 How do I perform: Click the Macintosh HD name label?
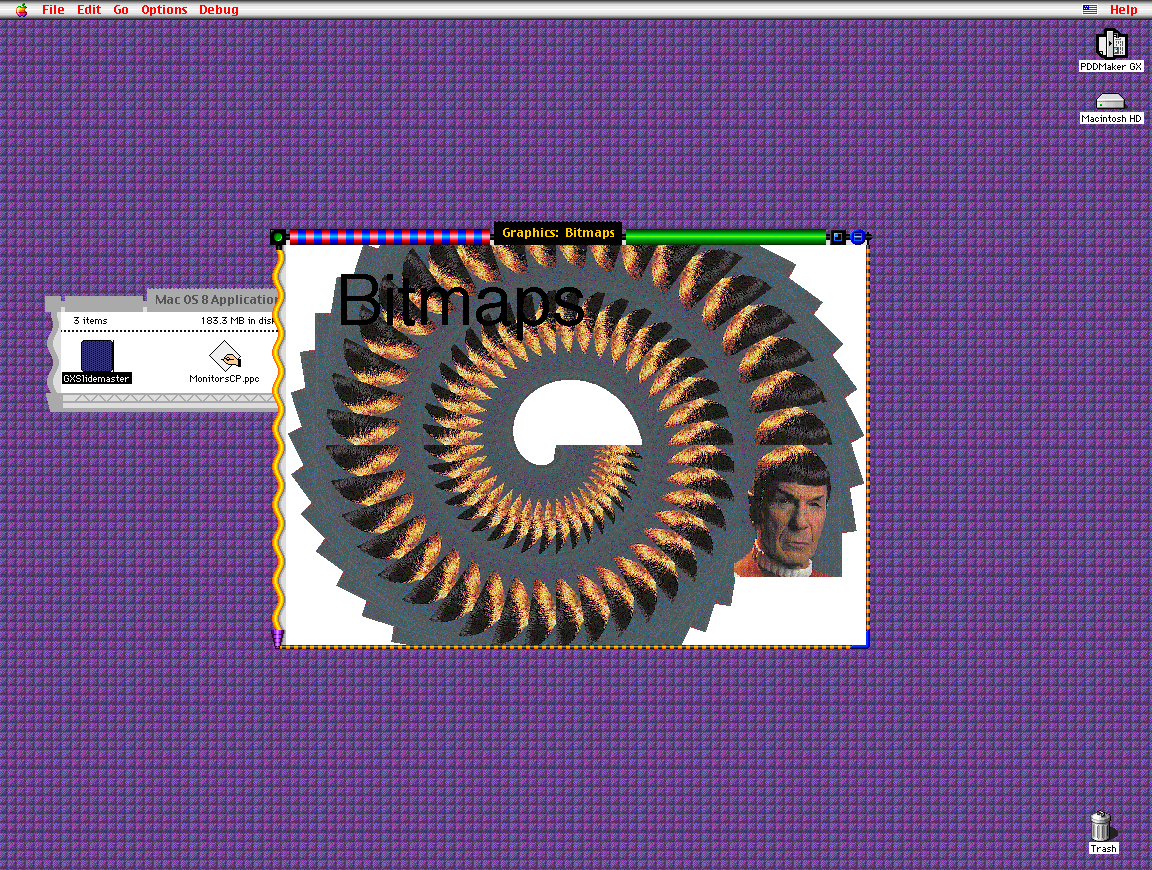coord(1111,119)
